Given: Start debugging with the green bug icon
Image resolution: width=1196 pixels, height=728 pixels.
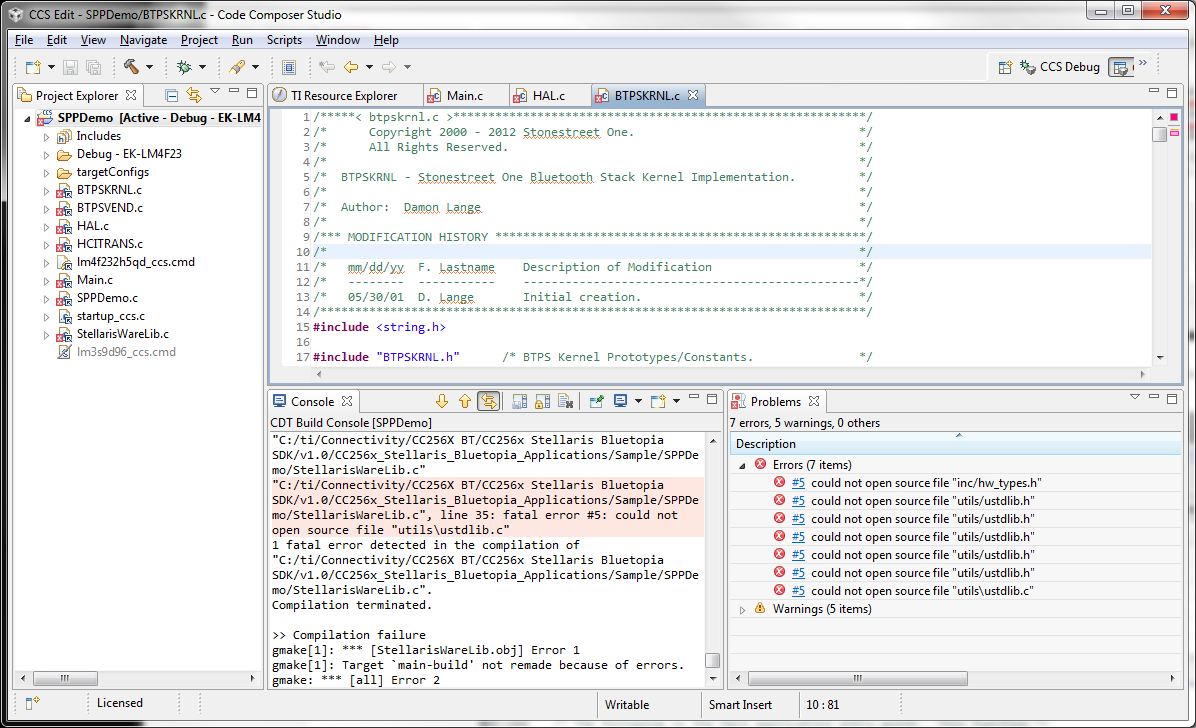Looking at the screenshot, I should coord(184,67).
